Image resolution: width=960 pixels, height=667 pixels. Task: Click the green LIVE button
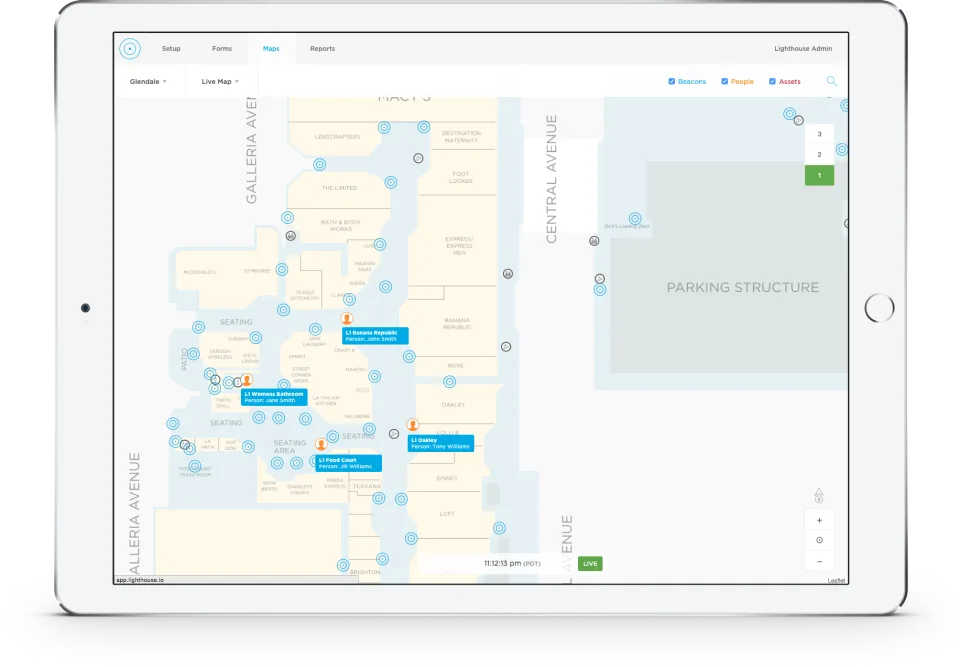click(x=590, y=563)
